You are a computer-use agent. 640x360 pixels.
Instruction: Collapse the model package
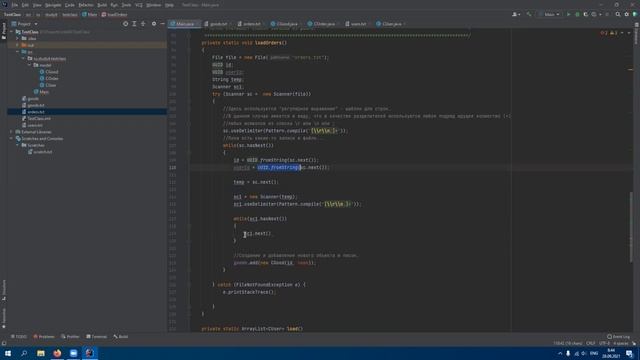point(29,65)
